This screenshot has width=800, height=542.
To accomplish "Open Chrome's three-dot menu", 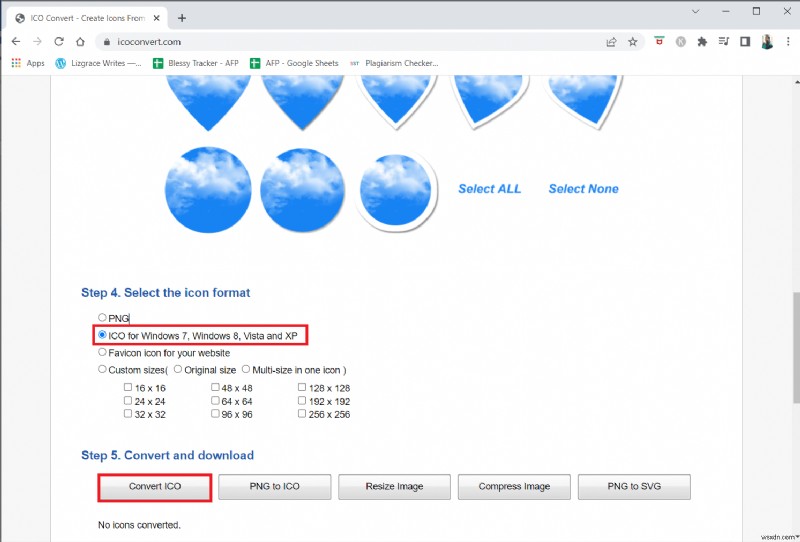I will click(788, 42).
